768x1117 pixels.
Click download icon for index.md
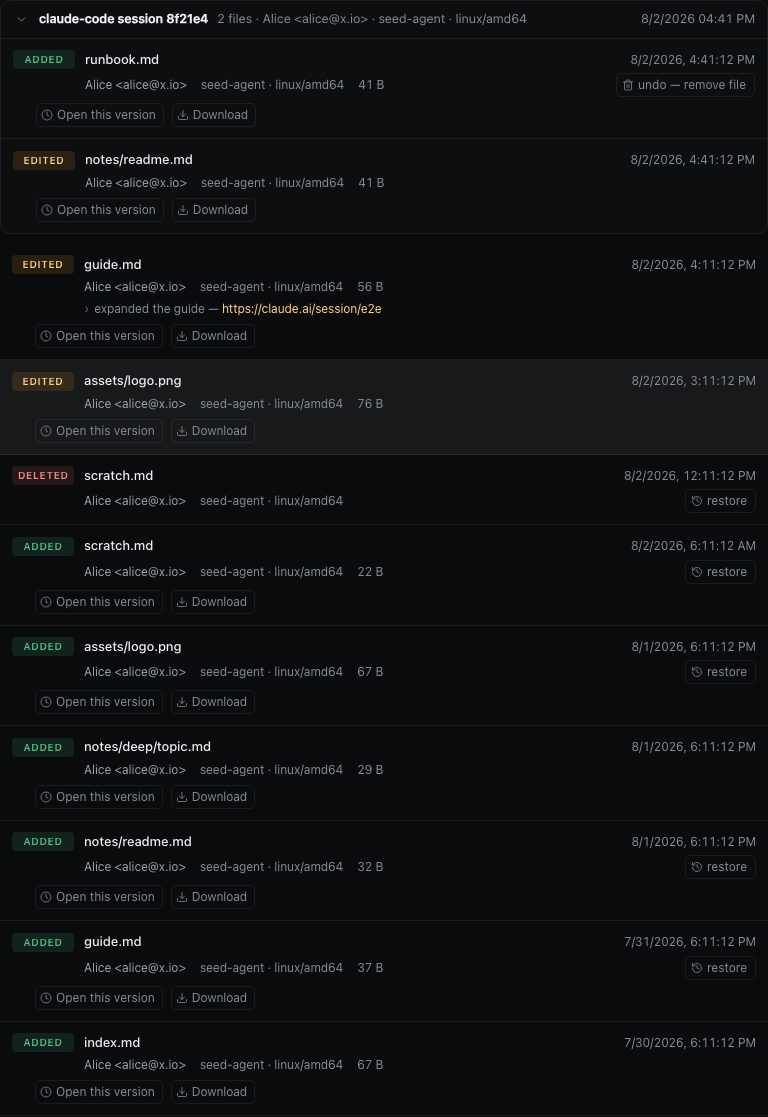182,1092
